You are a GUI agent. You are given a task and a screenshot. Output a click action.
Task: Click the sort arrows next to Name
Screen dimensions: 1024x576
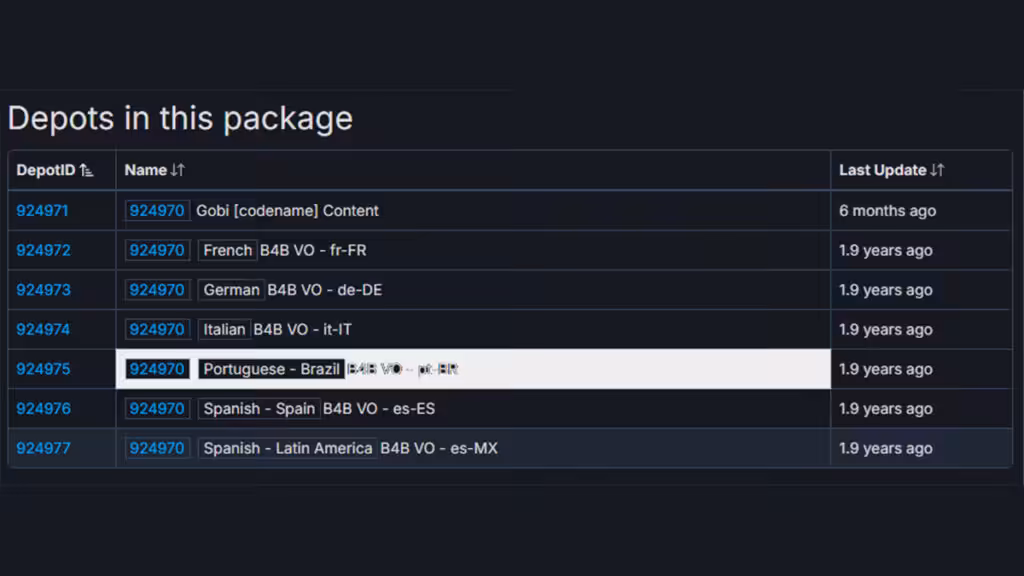click(x=177, y=171)
